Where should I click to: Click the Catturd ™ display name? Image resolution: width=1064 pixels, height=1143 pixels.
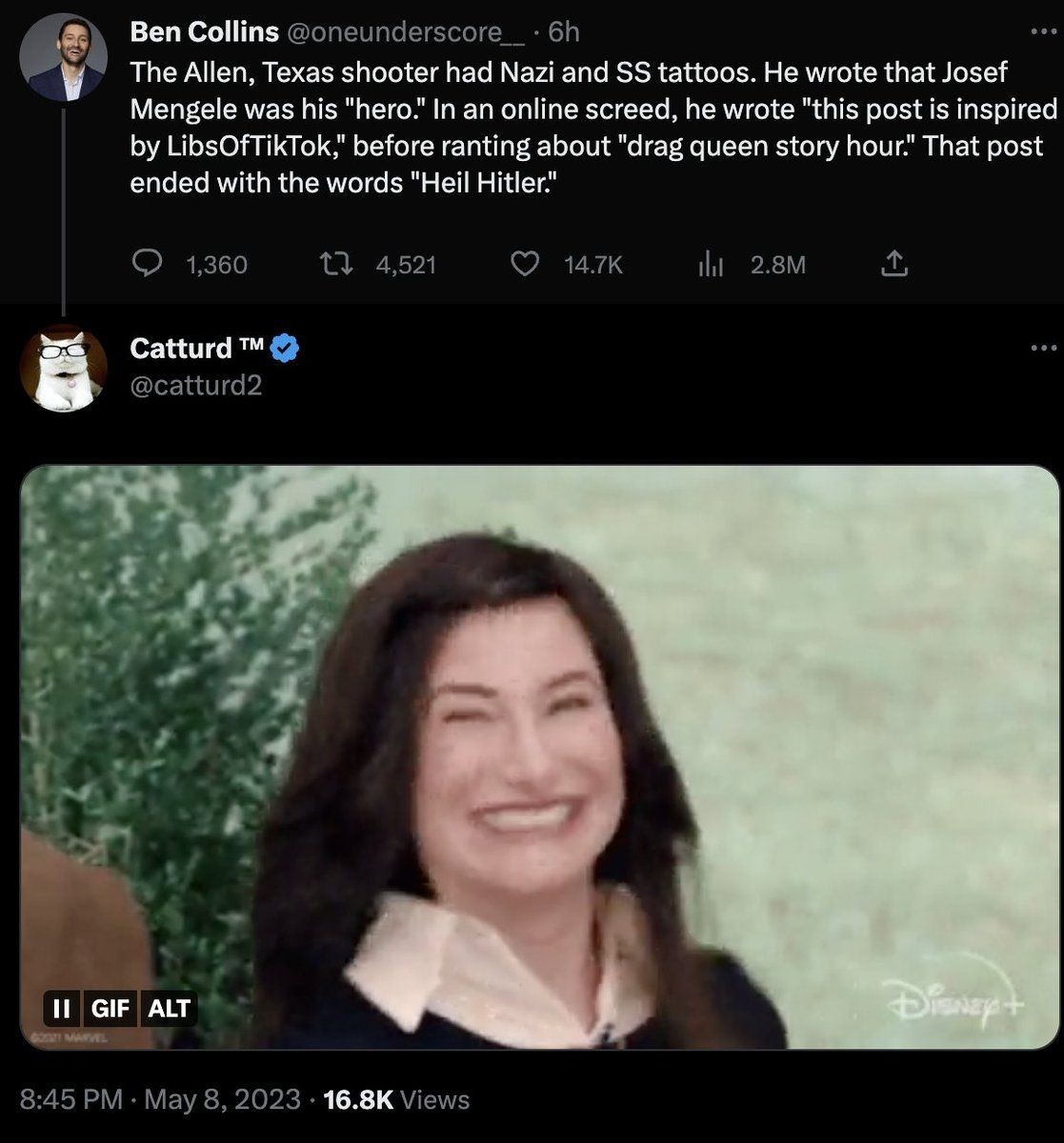click(196, 349)
